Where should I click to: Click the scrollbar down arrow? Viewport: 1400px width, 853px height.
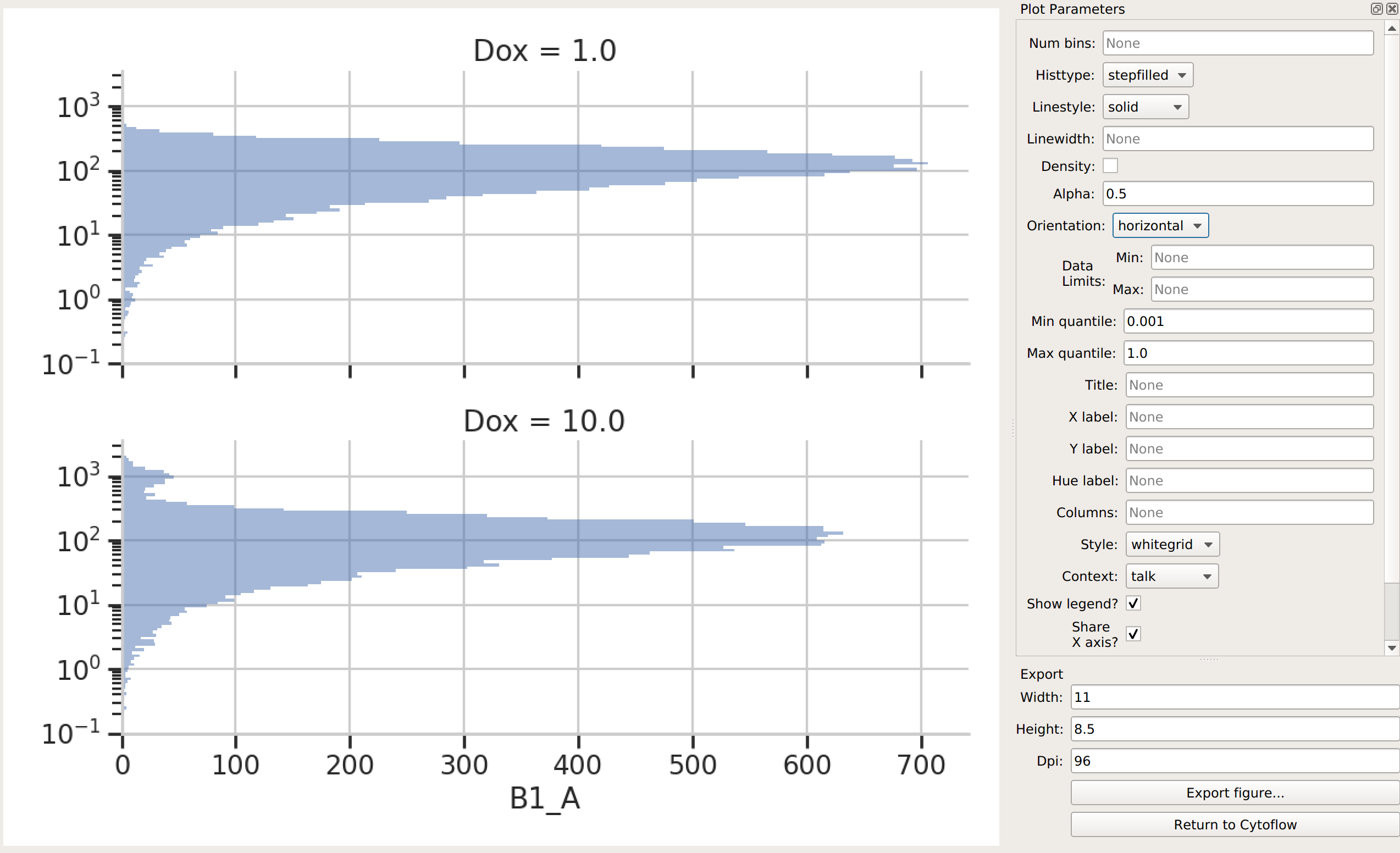1391,648
